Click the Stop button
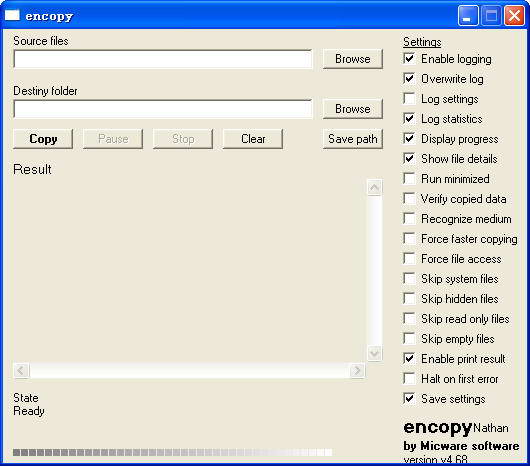Viewport: 530px width, 466px height. pyautogui.click(x=183, y=139)
